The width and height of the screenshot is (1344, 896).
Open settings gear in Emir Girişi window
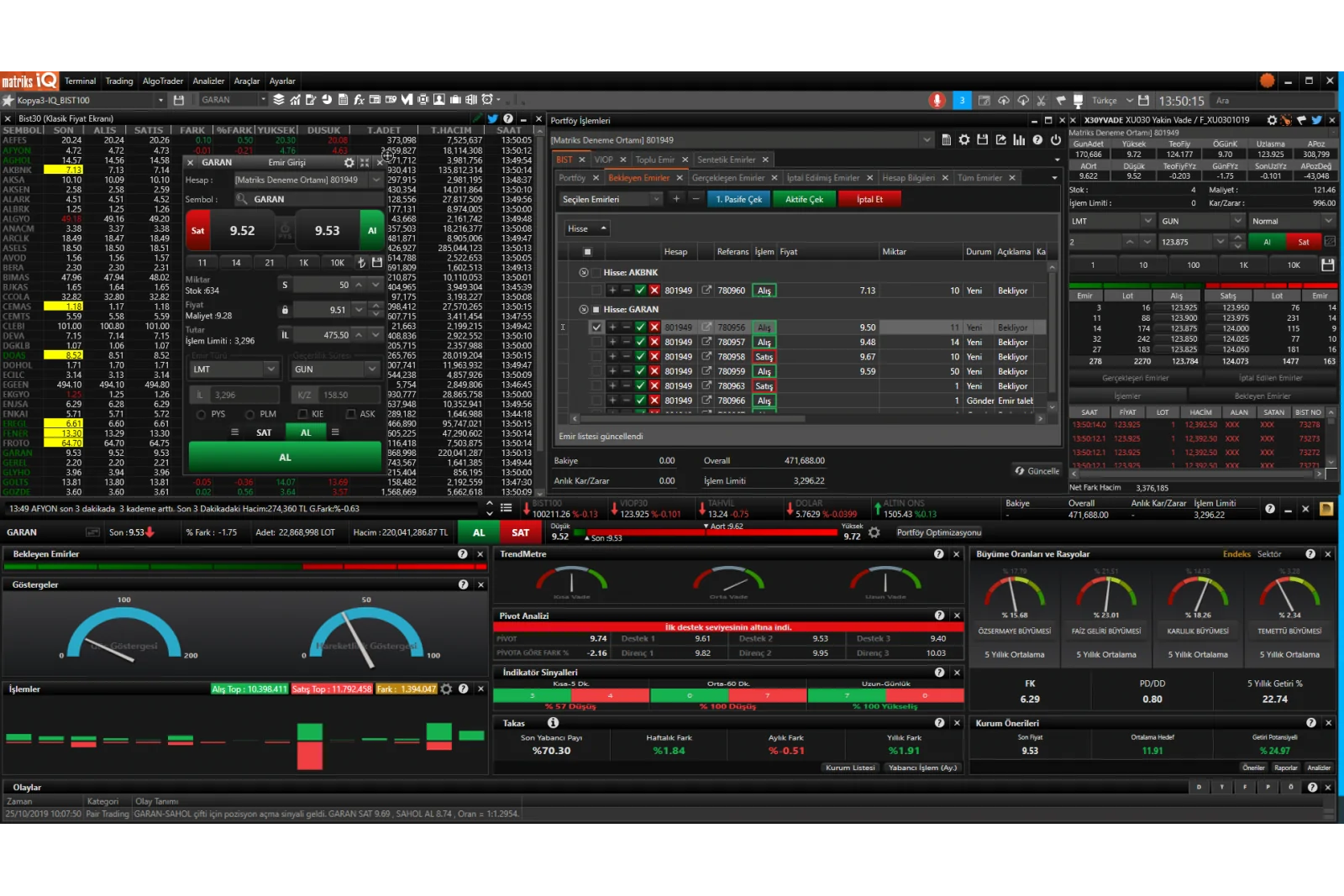349,163
